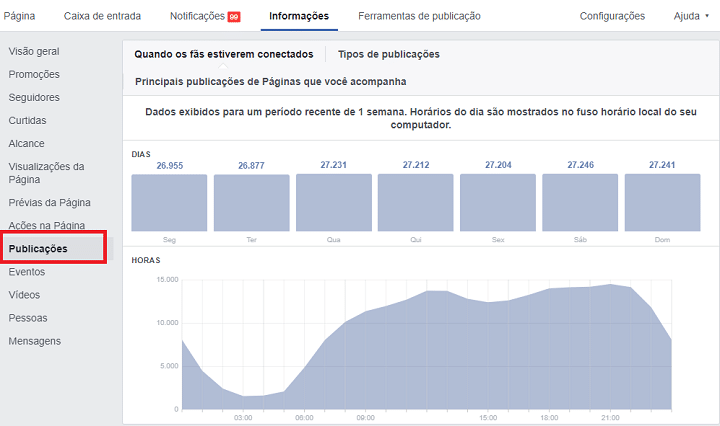The width and height of the screenshot is (720, 426).
Task: Open Visualizações da Página section
Action: pos(46,173)
